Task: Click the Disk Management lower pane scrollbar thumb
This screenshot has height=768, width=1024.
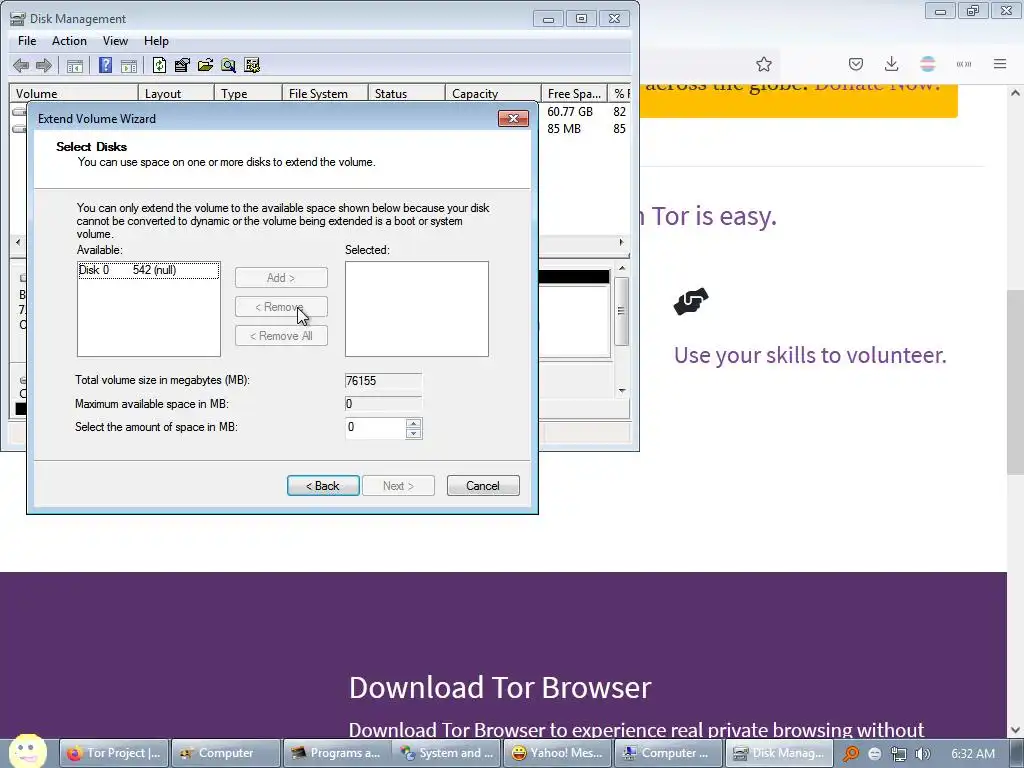Action: [622, 311]
